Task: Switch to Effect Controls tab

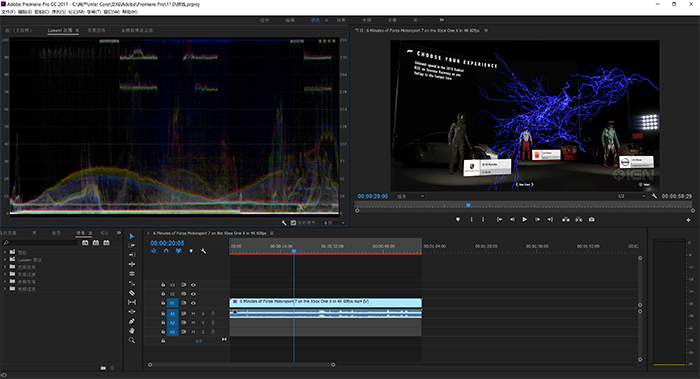Action: (x=96, y=30)
